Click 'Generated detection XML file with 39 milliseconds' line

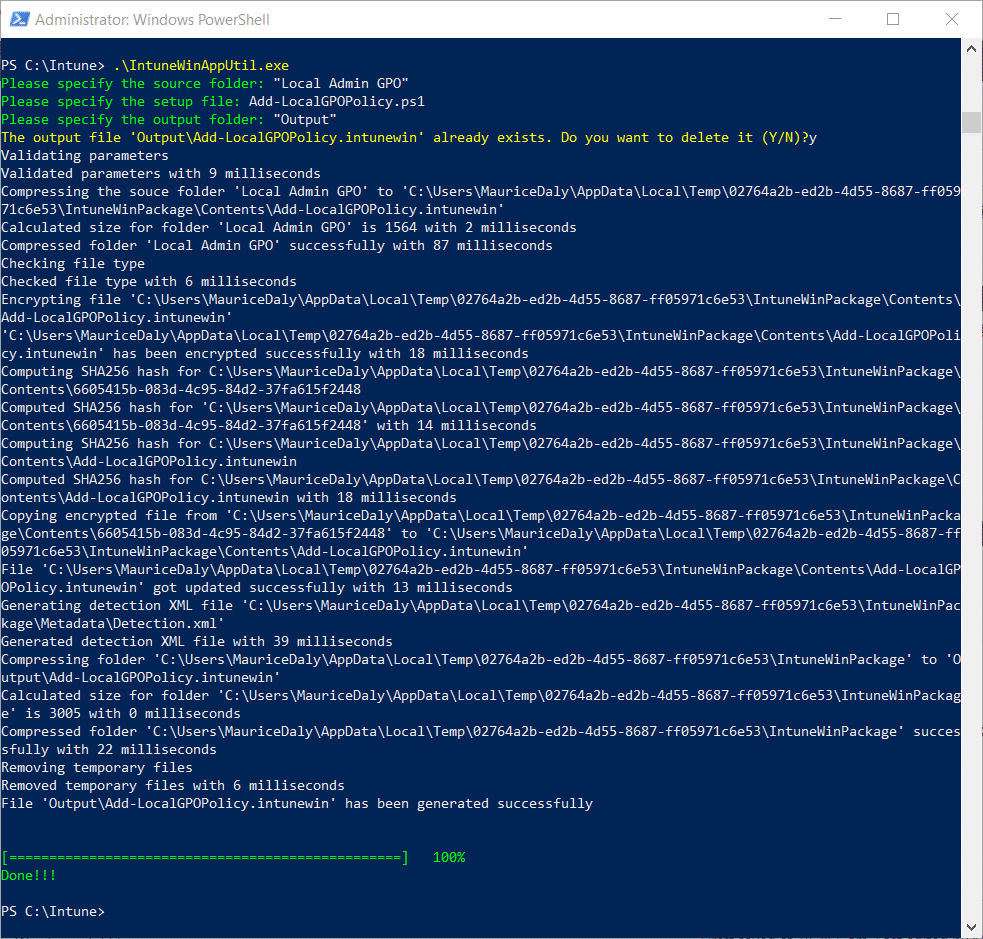coord(197,642)
